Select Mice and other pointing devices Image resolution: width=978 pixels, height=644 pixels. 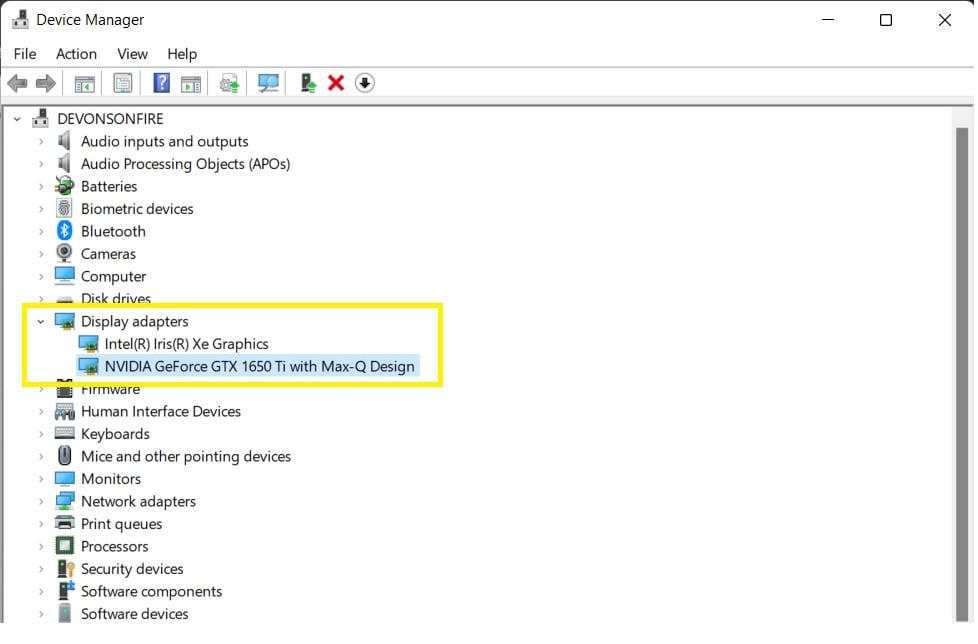pyautogui.click(x=185, y=457)
